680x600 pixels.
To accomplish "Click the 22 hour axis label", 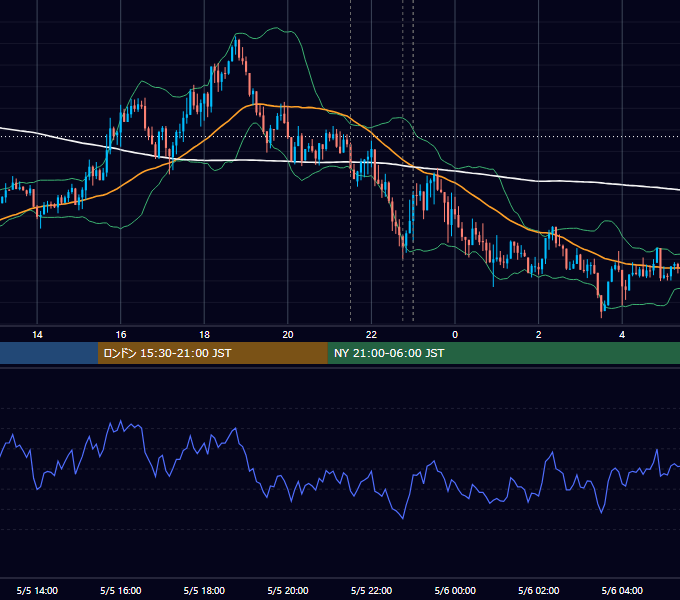I will tap(371, 335).
